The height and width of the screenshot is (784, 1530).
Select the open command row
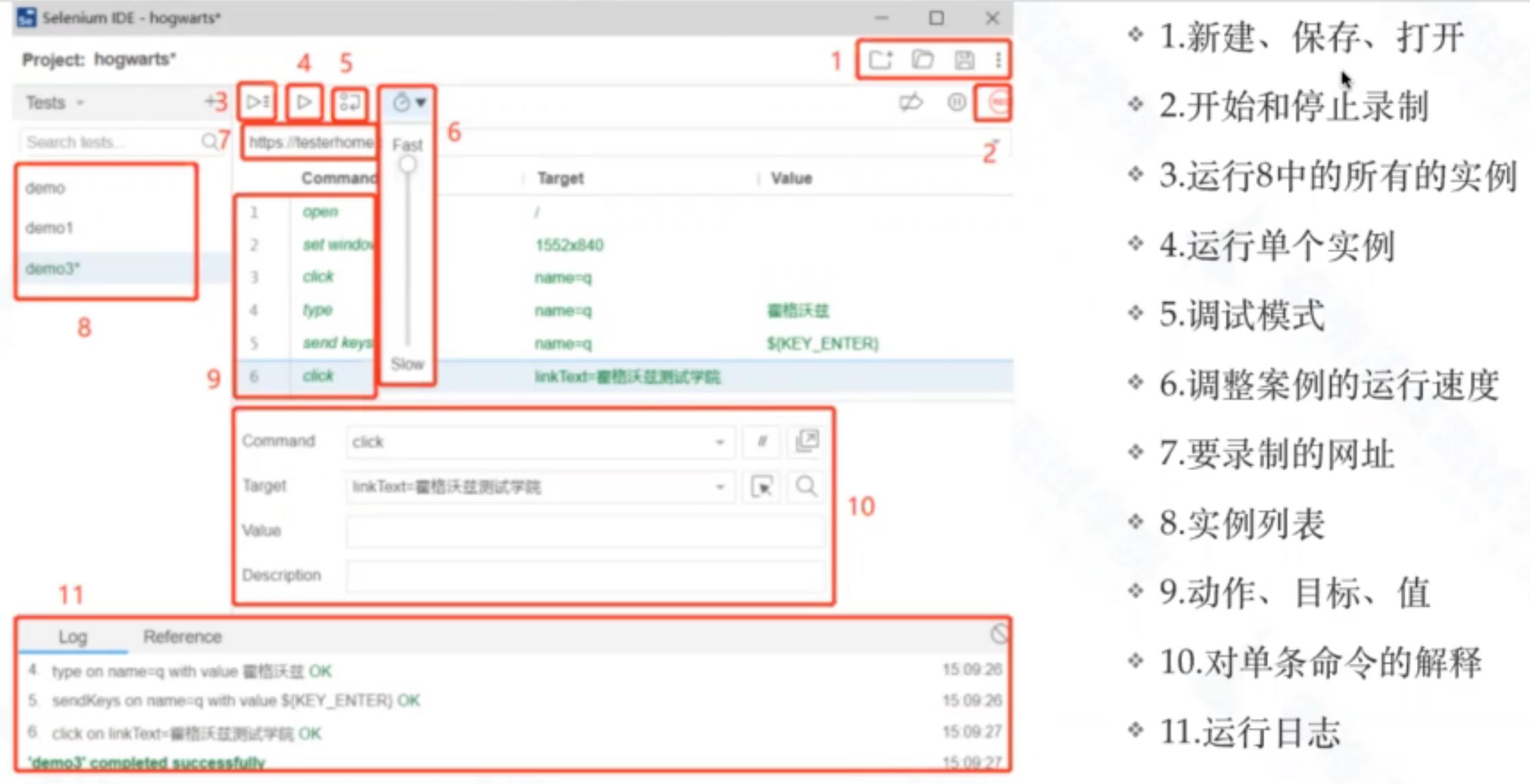[624, 212]
